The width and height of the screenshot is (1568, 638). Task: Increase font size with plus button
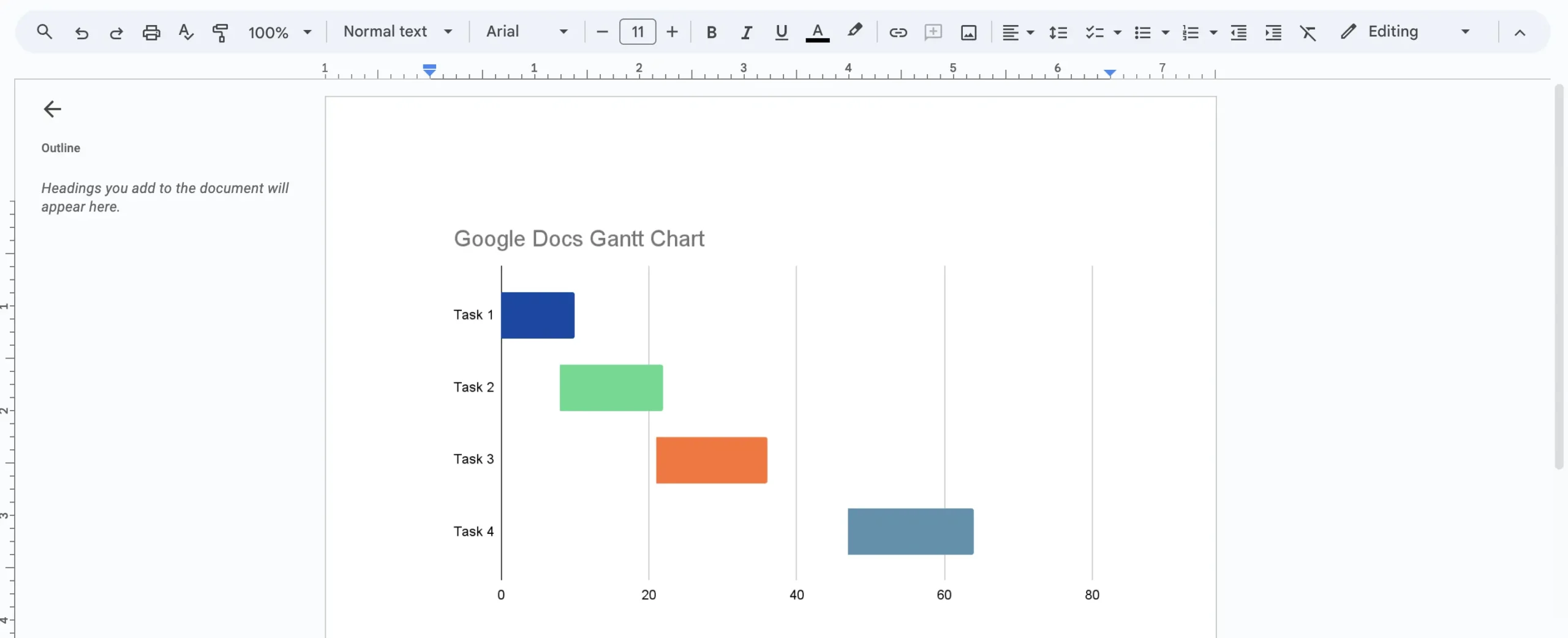pos(672,32)
